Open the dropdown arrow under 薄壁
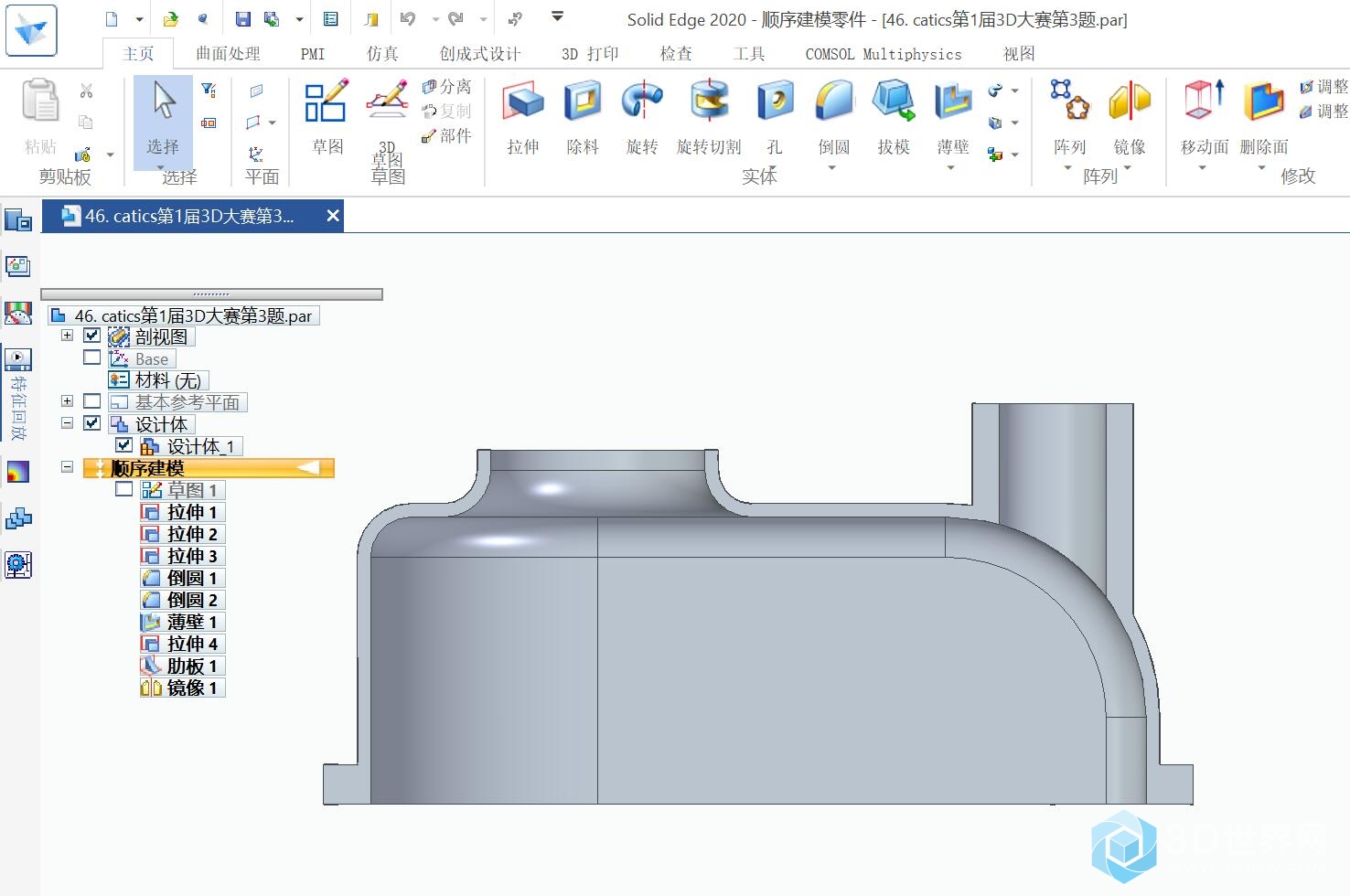The image size is (1350, 896). click(x=951, y=168)
